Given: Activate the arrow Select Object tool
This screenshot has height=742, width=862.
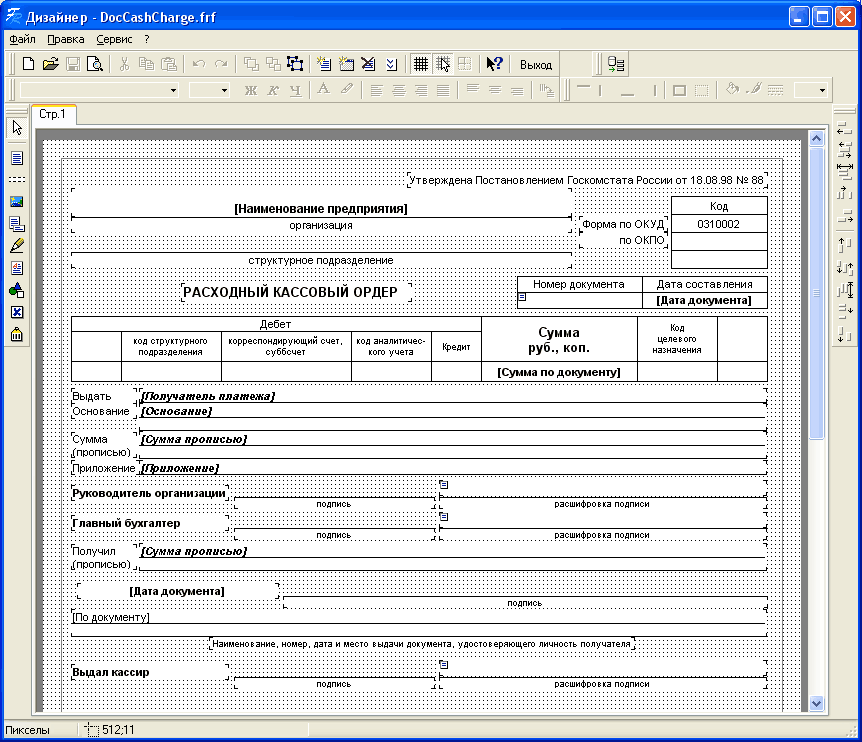Looking at the screenshot, I should tap(17, 127).
